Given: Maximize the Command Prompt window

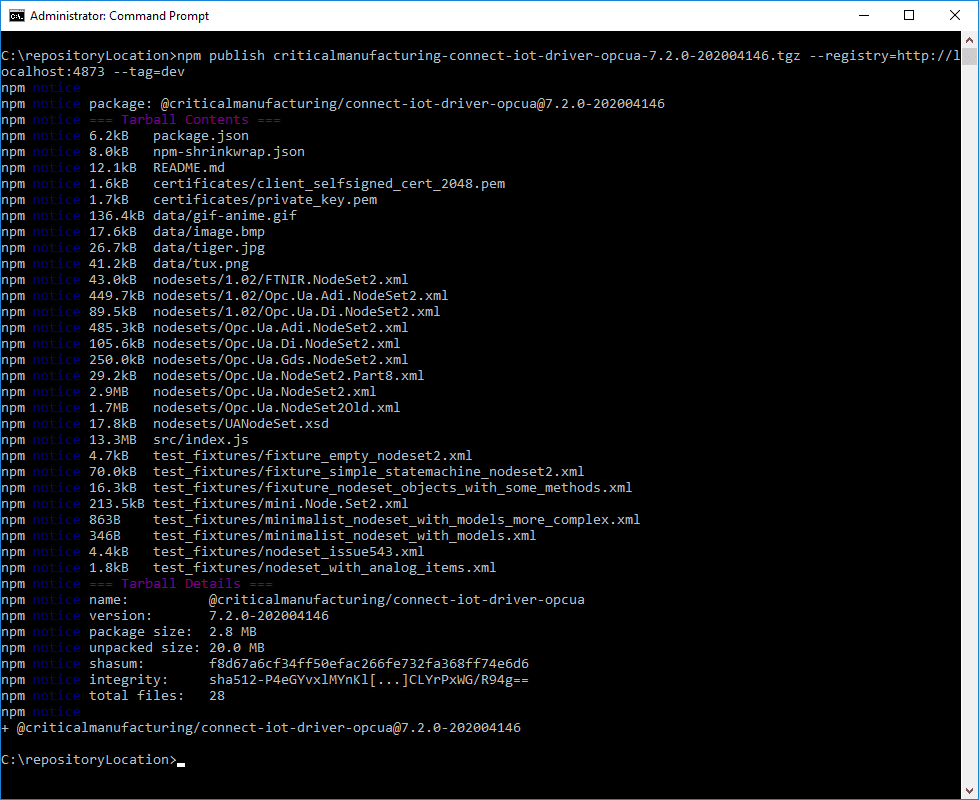Looking at the screenshot, I should [x=909, y=16].
